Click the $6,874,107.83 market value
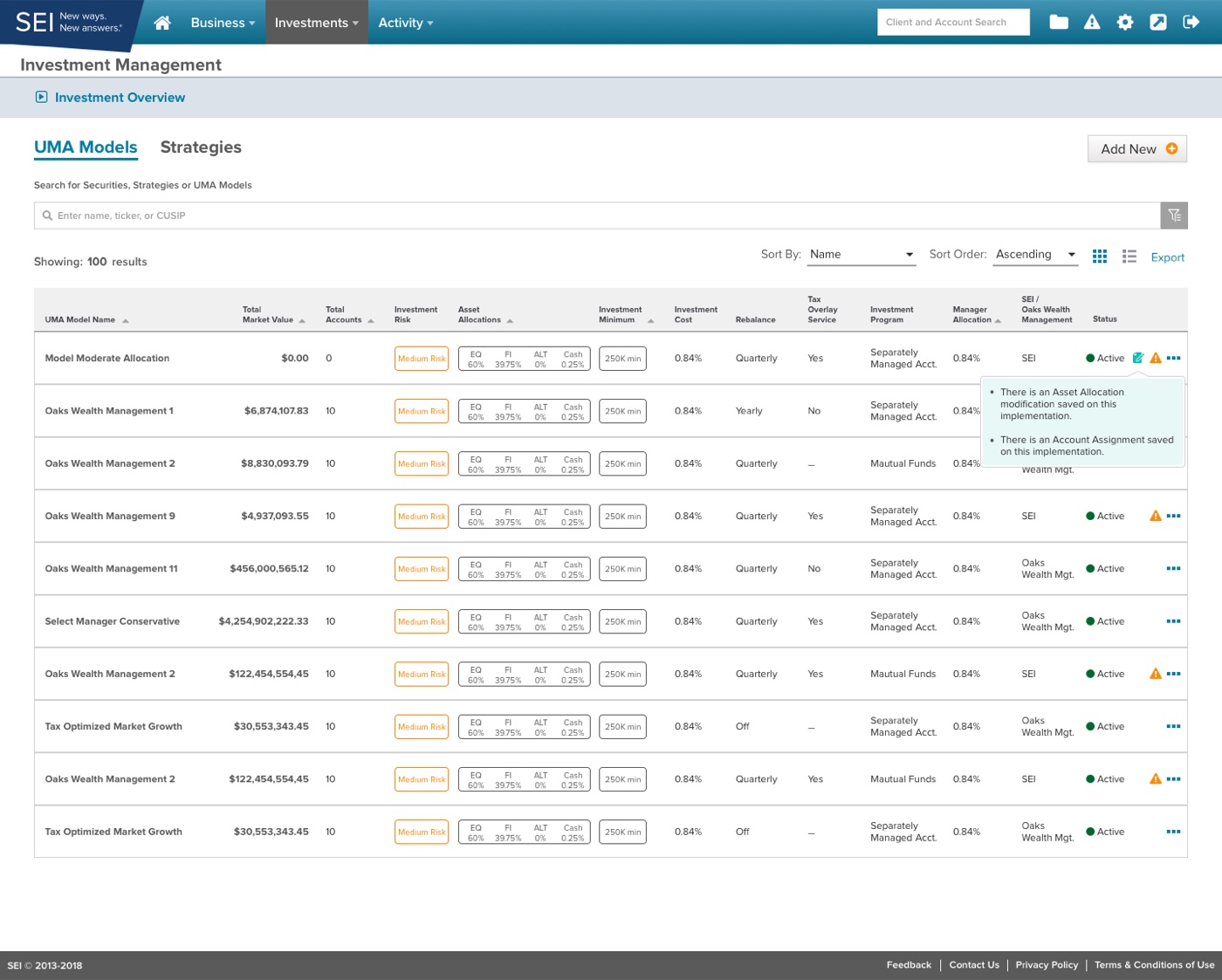This screenshot has width=1222, height=980. (276, 411)
